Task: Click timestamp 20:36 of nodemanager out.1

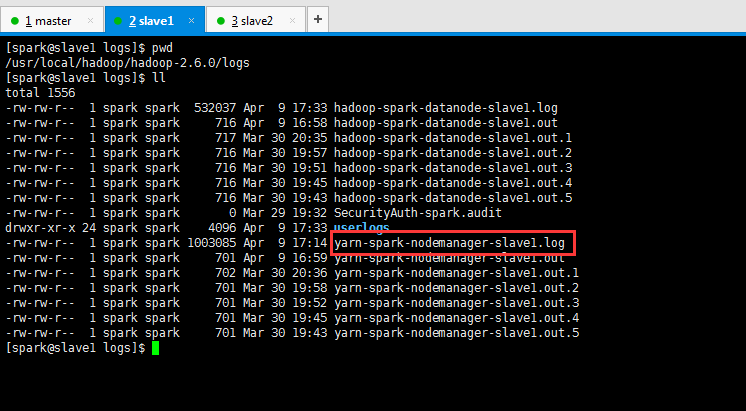Action: (x=310, y=273)
